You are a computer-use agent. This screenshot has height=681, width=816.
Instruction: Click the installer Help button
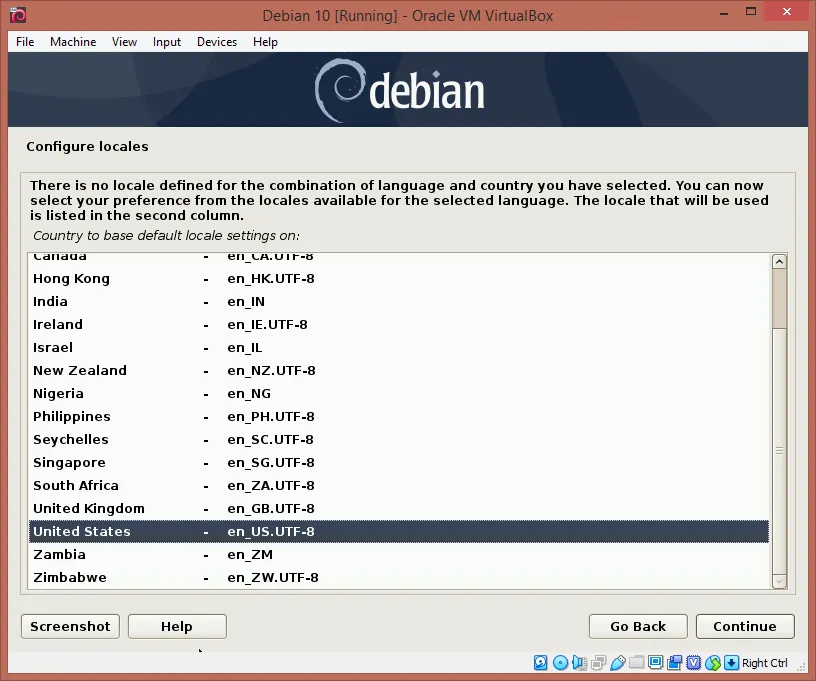tap(177, 626)
